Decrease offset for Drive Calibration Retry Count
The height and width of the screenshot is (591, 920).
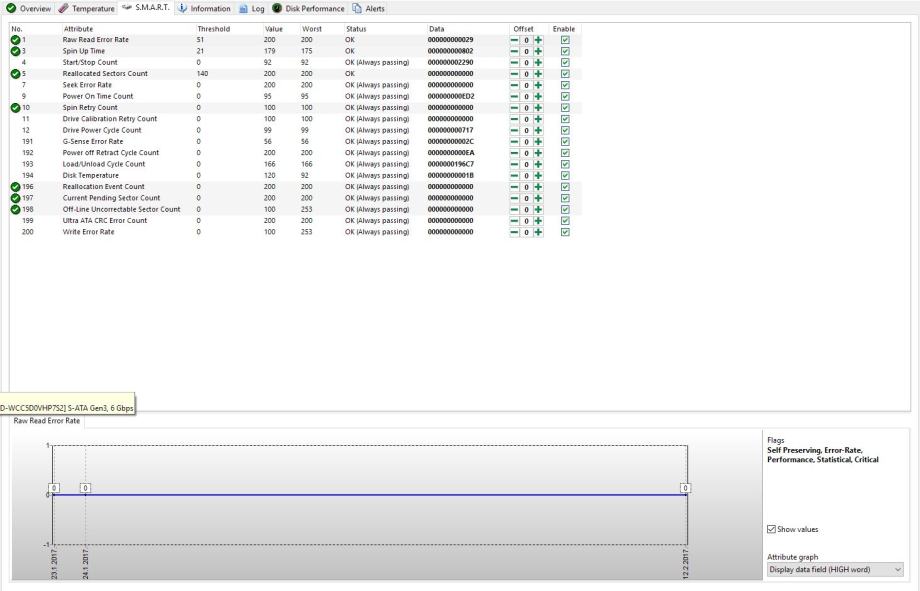point(515,119)
